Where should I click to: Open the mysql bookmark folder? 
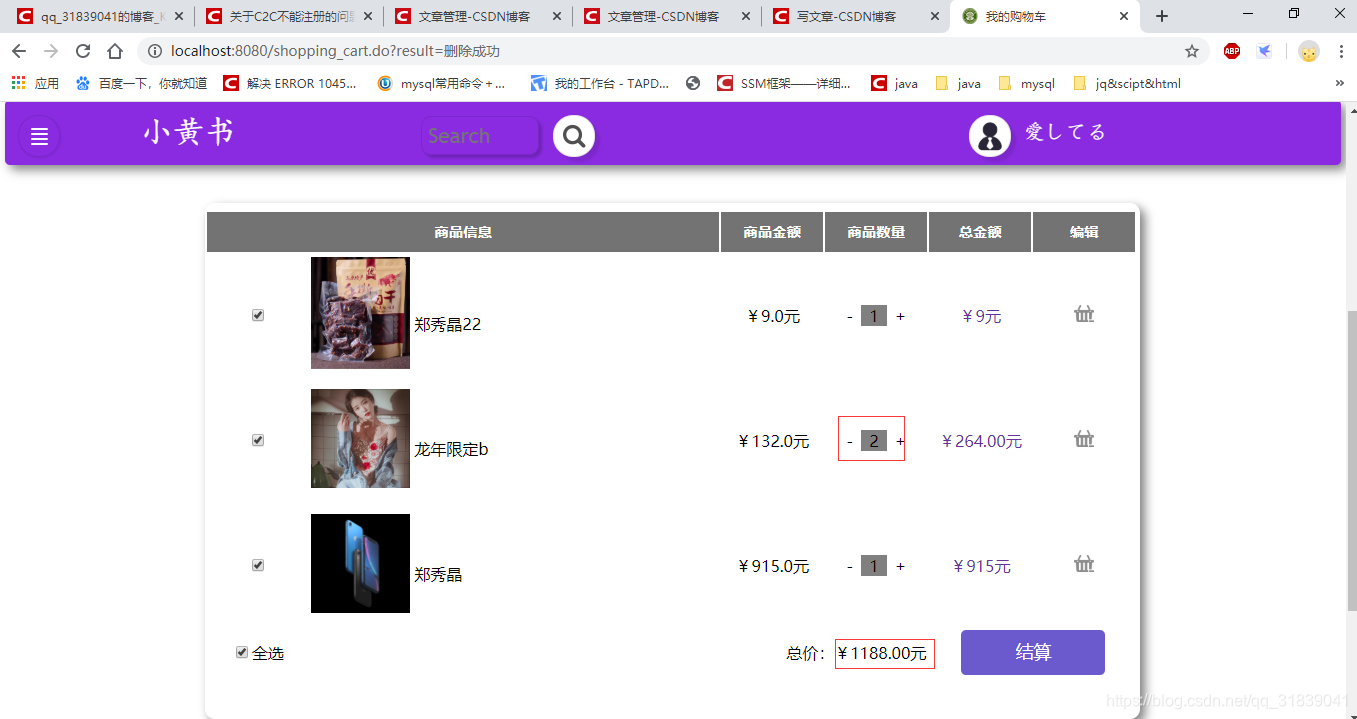click(1026, 83)
